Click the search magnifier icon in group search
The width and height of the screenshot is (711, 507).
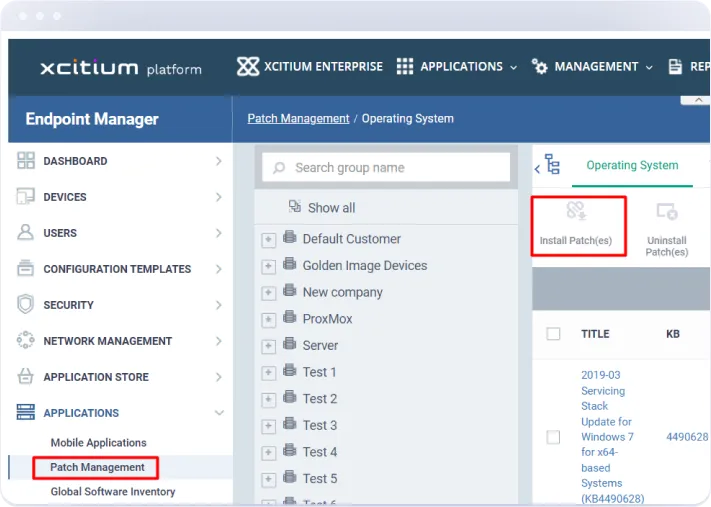point(279,168)
